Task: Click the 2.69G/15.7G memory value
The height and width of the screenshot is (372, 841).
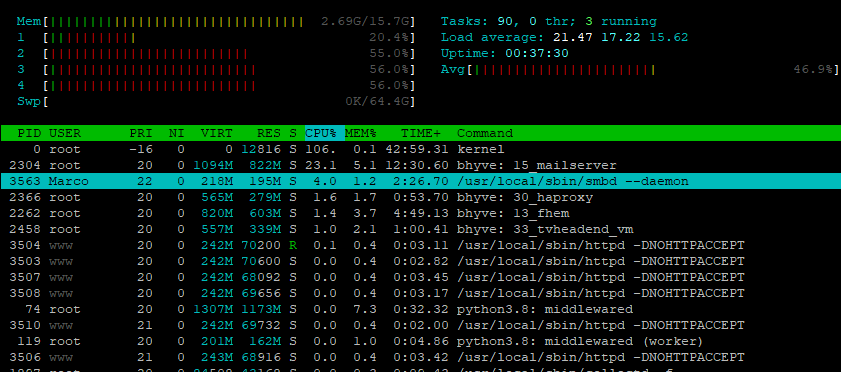Action: coord(366,21)
